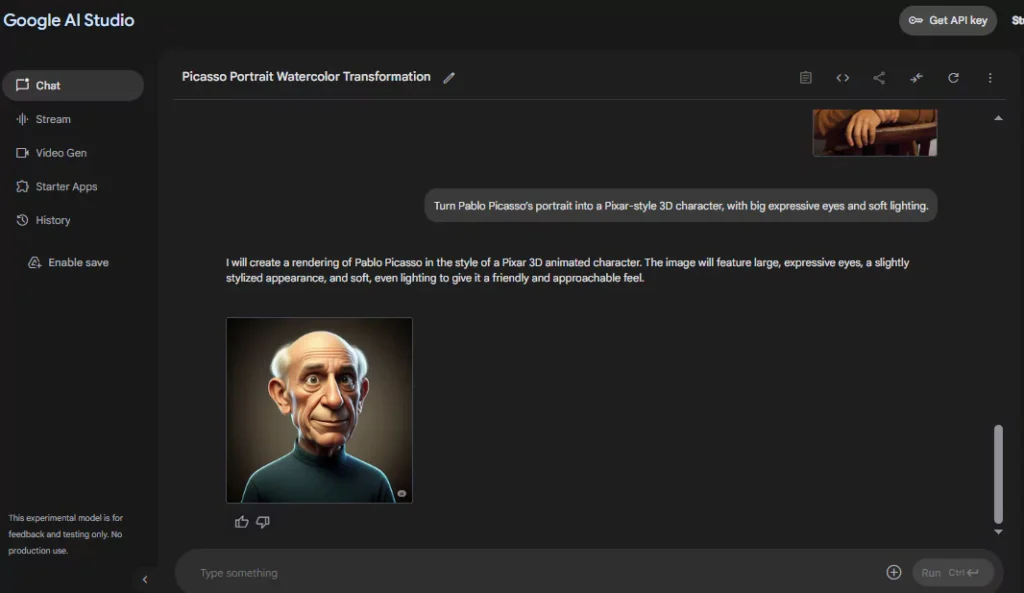Screen dimensions: 1024x593
Task: Click the share icon in toolbar
Action: (x=879, y=78)
